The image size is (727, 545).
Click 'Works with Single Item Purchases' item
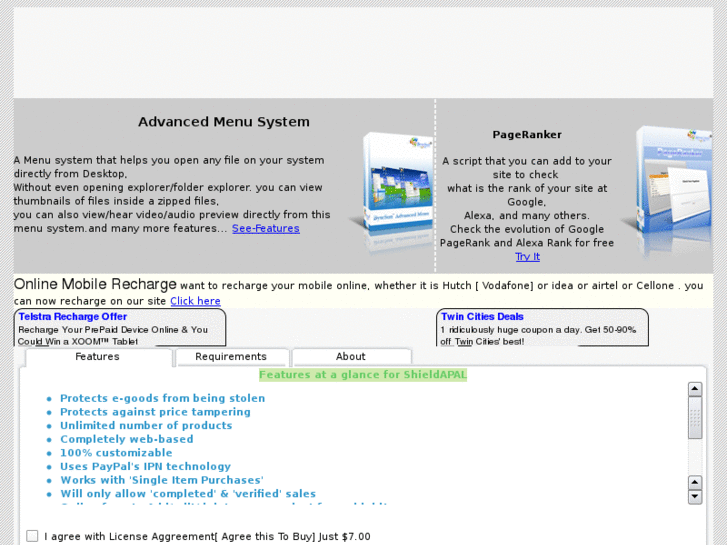162,480
